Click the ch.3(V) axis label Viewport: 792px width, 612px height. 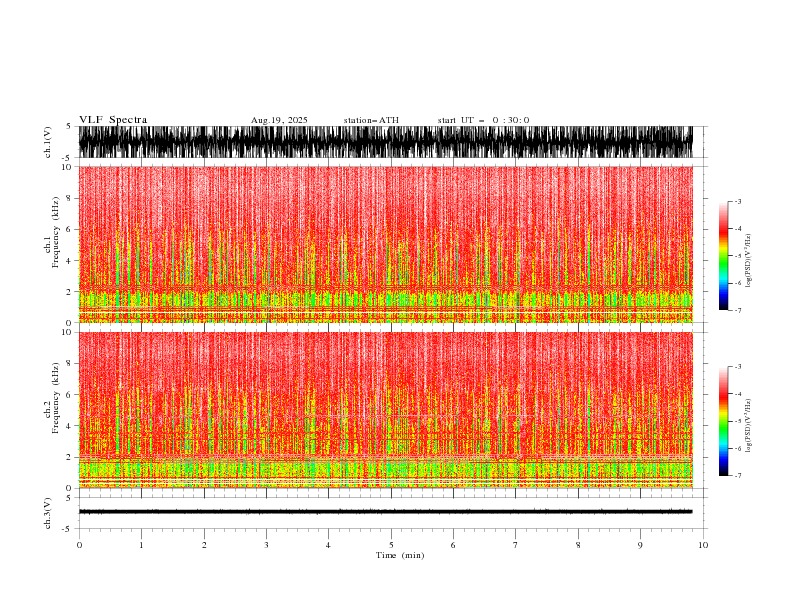click(48, 513)
